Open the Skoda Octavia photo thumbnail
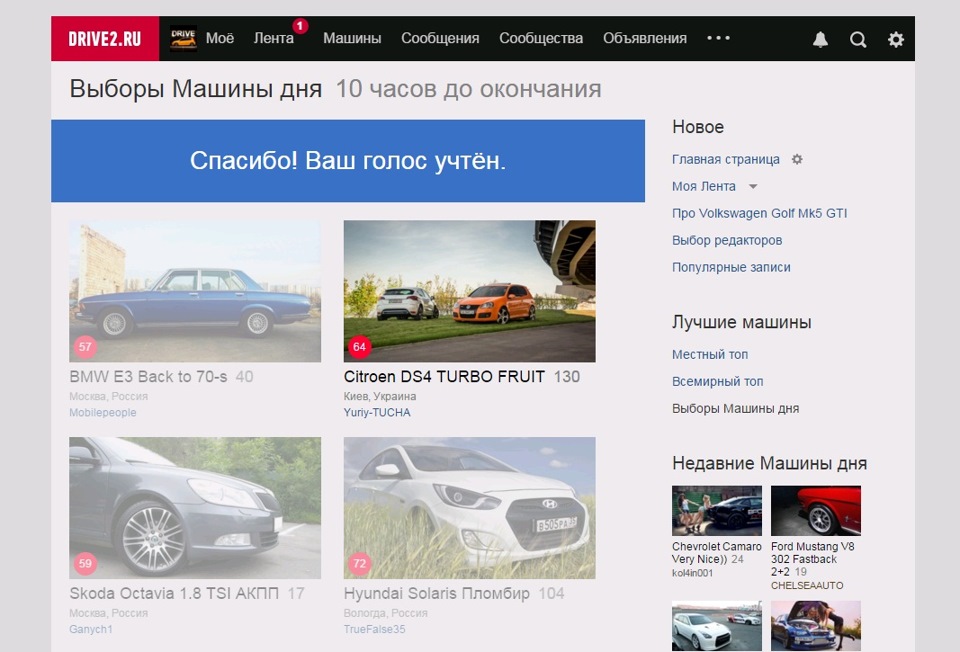The width and height of the screenshot is (960, 652). (195, 508)
